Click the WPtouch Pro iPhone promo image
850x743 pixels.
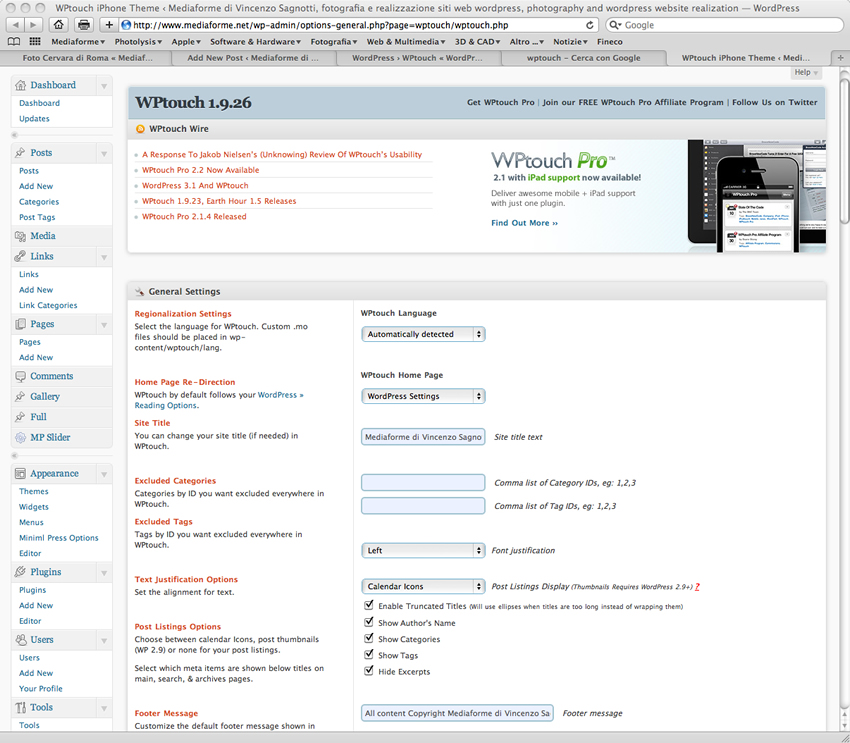(757, 196)
